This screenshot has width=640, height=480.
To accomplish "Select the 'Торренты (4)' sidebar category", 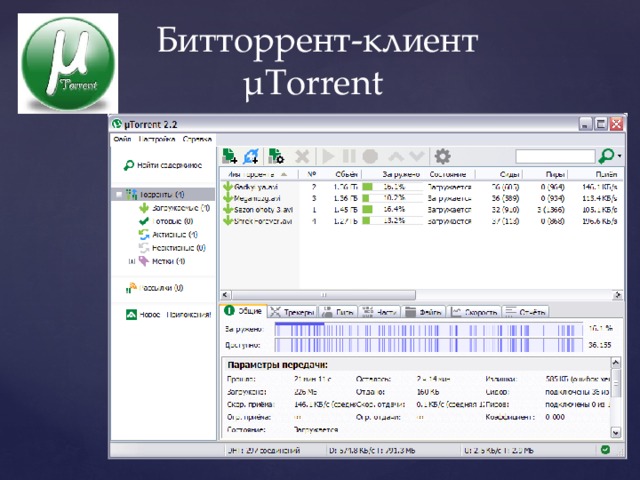I will tap(163, 194).
